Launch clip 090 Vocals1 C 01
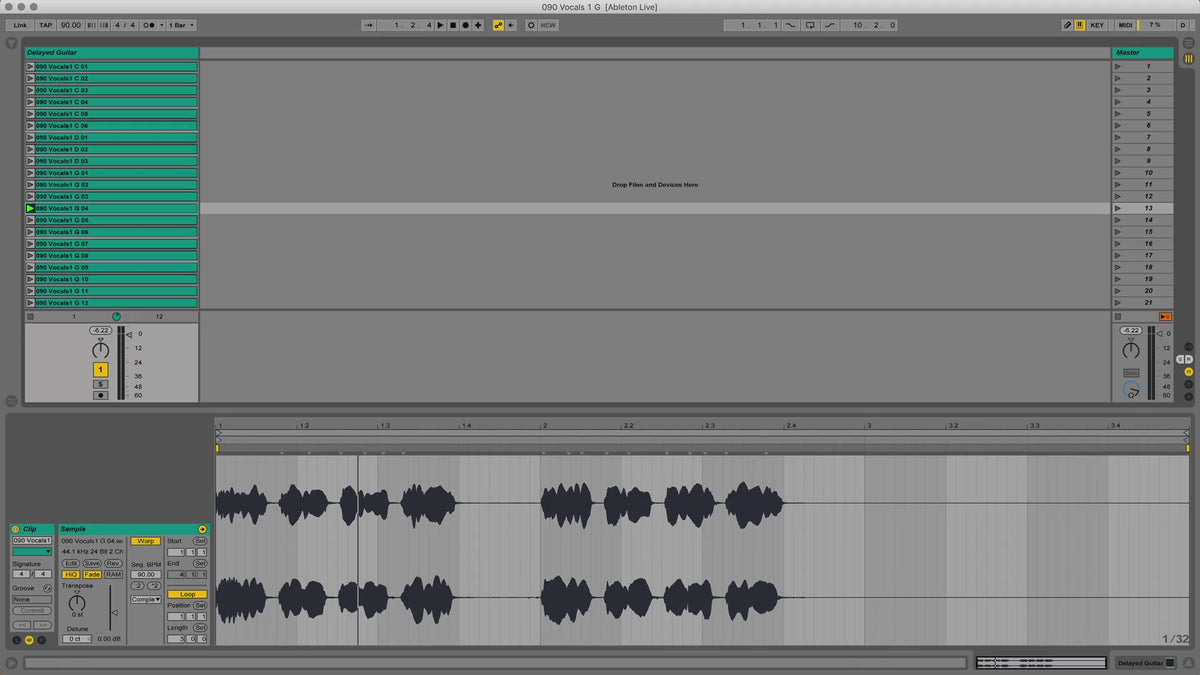Screen dimensions: 1200x675 [30, 66]
